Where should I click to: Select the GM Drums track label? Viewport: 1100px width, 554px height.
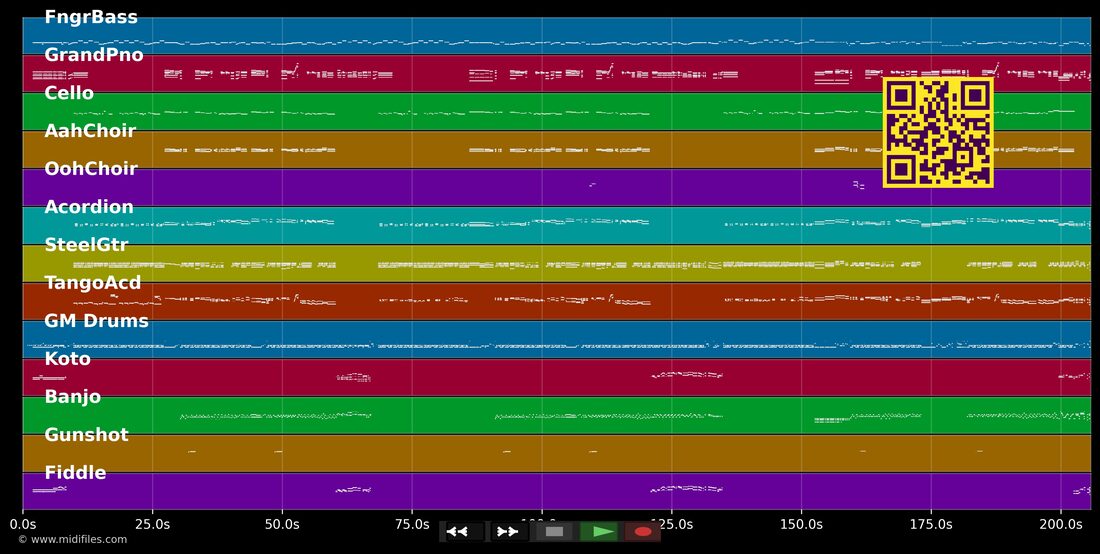(x=97, y=320)
